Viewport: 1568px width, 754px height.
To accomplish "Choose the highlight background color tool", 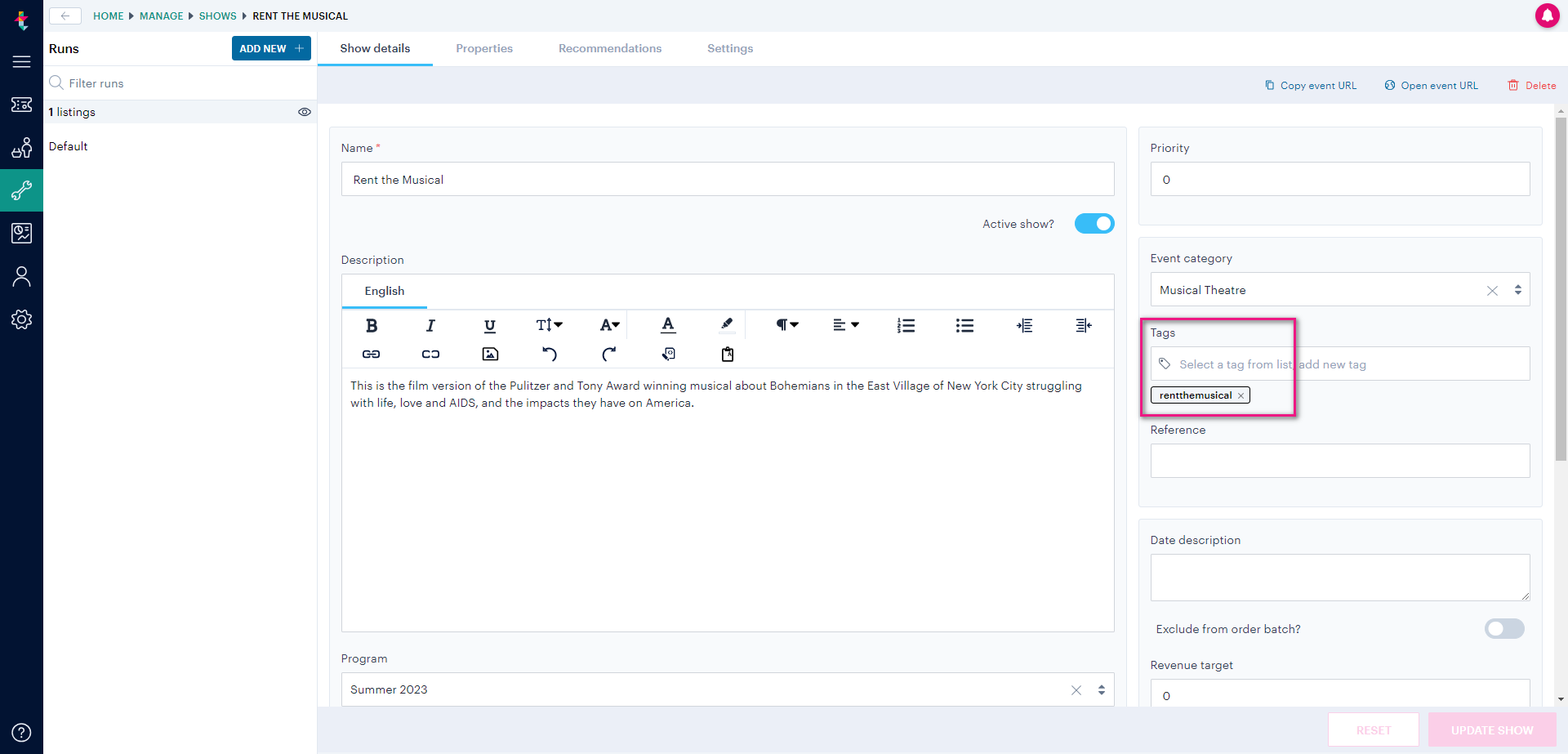I will (x=727, y=325).
